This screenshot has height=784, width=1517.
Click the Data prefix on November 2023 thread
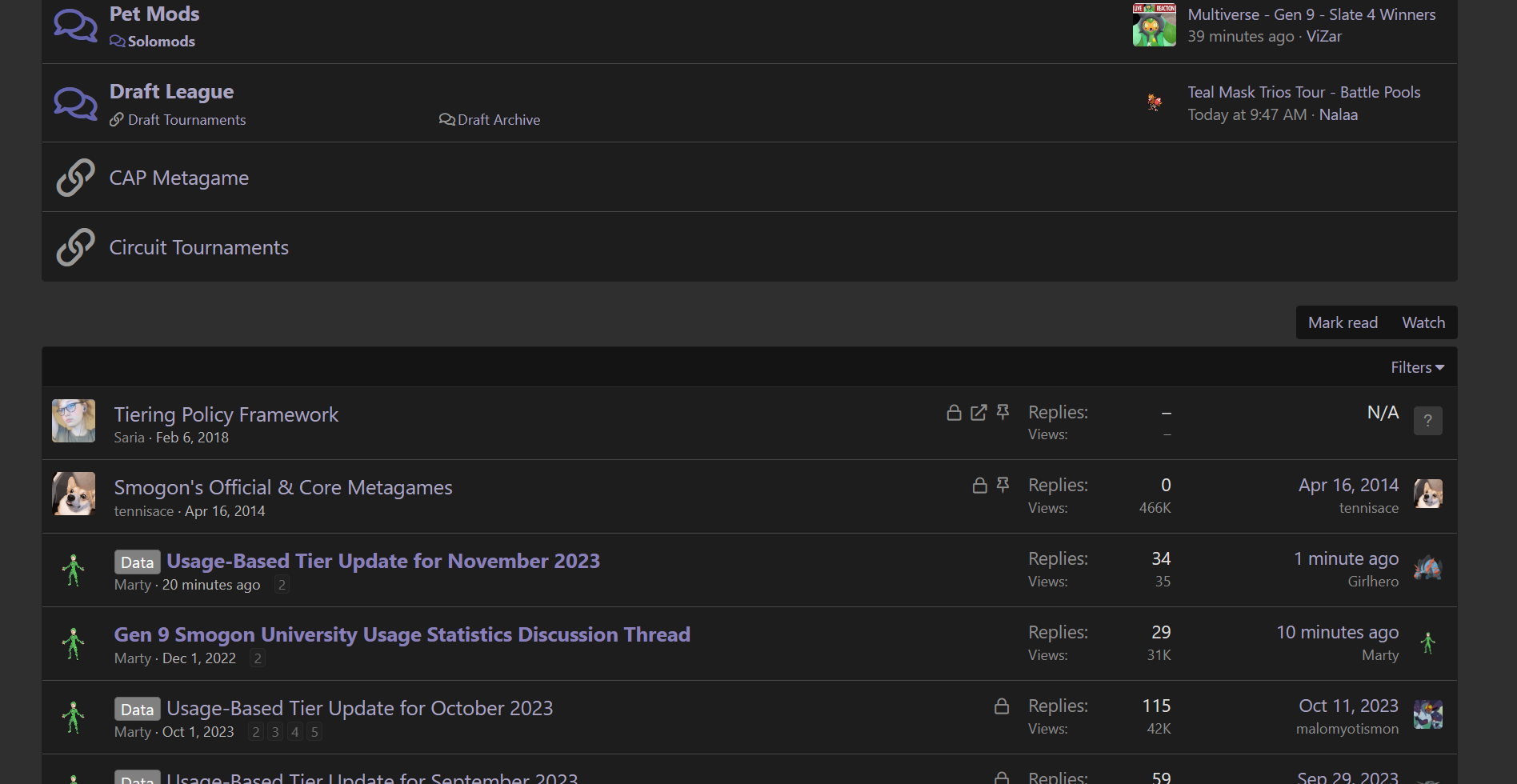[x=137, y=562]
